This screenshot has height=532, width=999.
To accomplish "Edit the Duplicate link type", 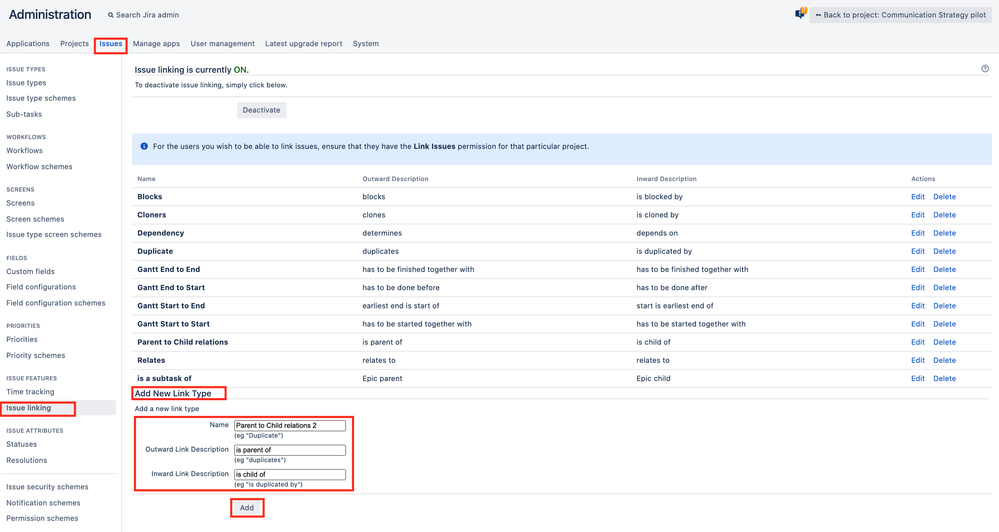I will click(917, 252).
